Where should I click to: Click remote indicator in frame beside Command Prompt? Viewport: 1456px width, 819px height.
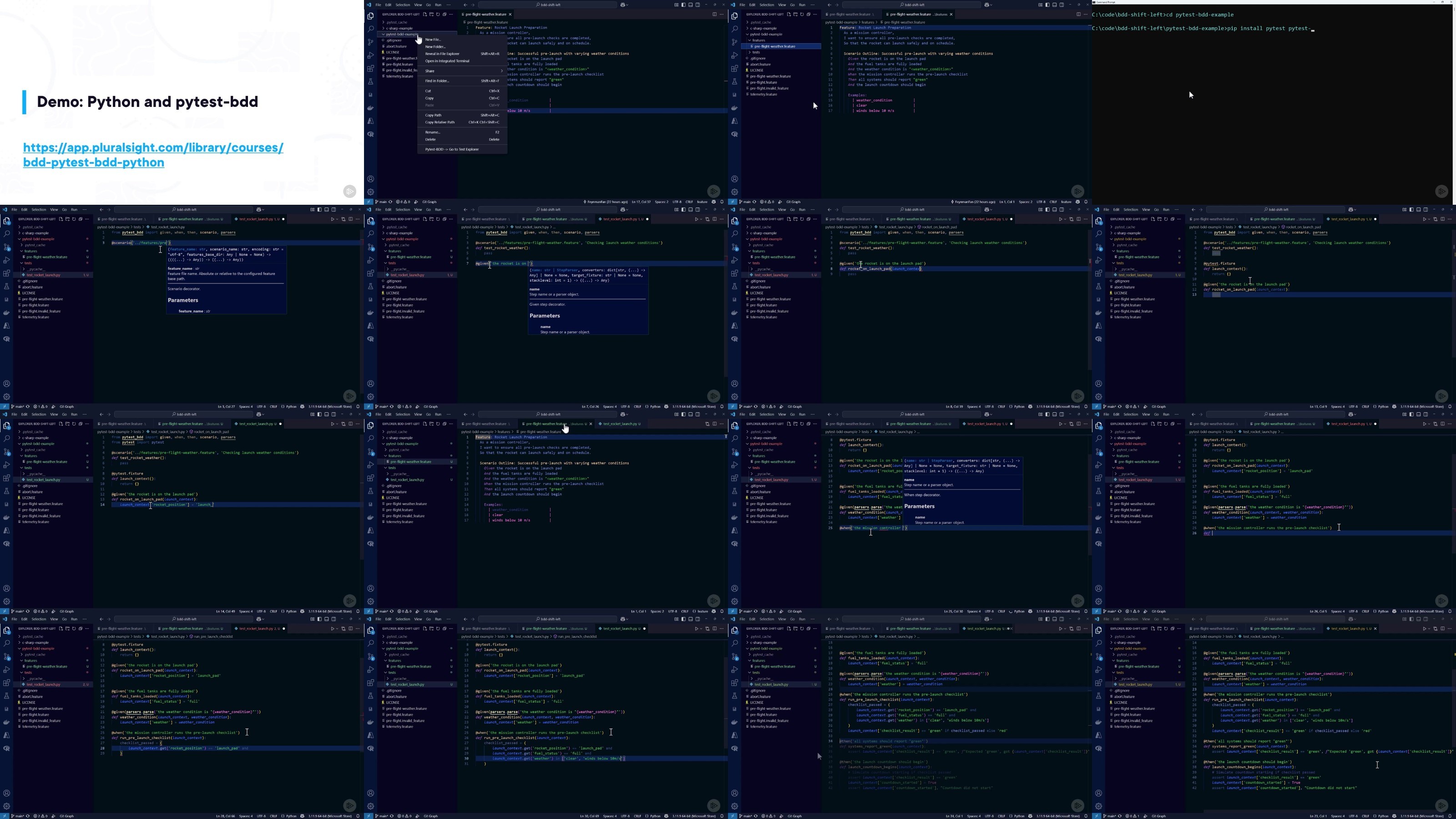(733, 202)
